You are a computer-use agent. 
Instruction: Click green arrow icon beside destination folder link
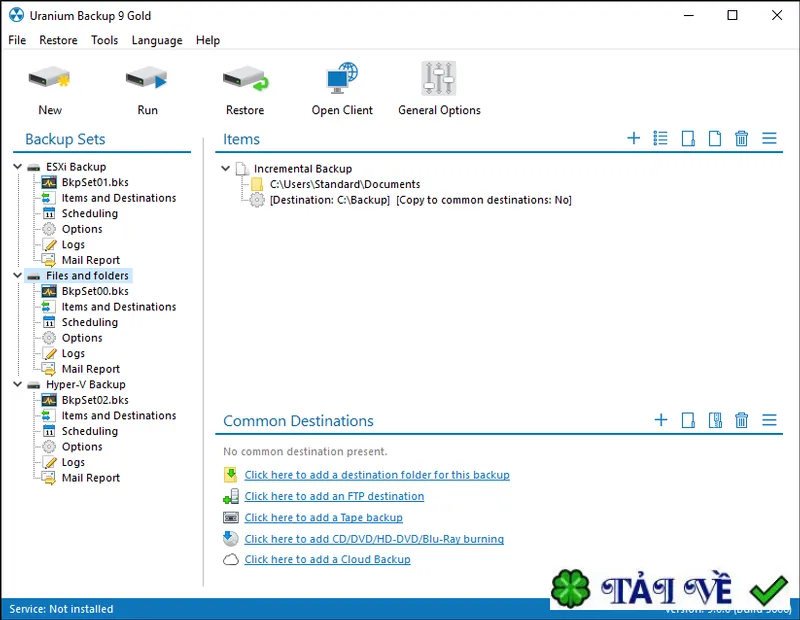pyautogui.click(x=231, y=475)
